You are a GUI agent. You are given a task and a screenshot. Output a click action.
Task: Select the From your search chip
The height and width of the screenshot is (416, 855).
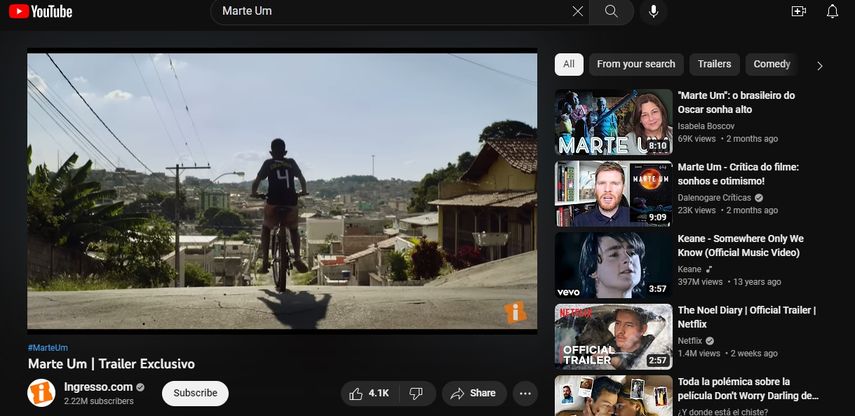(636, 64)
